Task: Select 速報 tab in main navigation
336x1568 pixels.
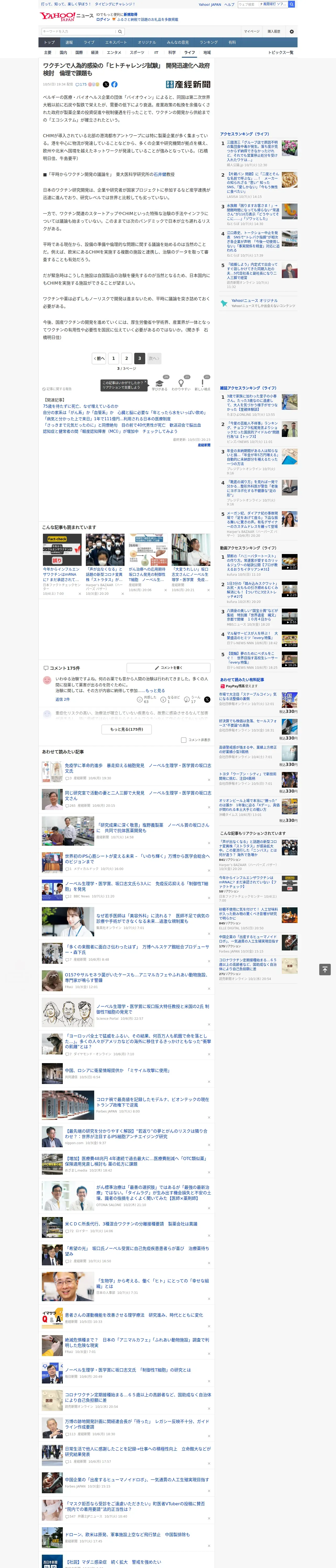Action: (69, 43)
